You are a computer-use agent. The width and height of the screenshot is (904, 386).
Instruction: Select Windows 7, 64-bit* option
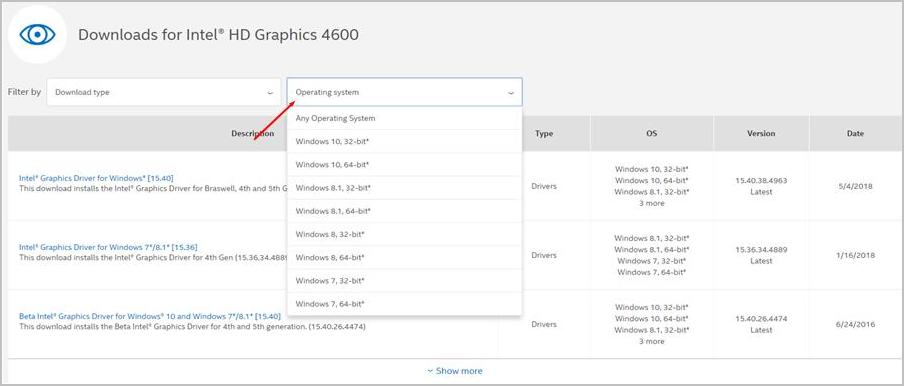click(x=405, y=304)
